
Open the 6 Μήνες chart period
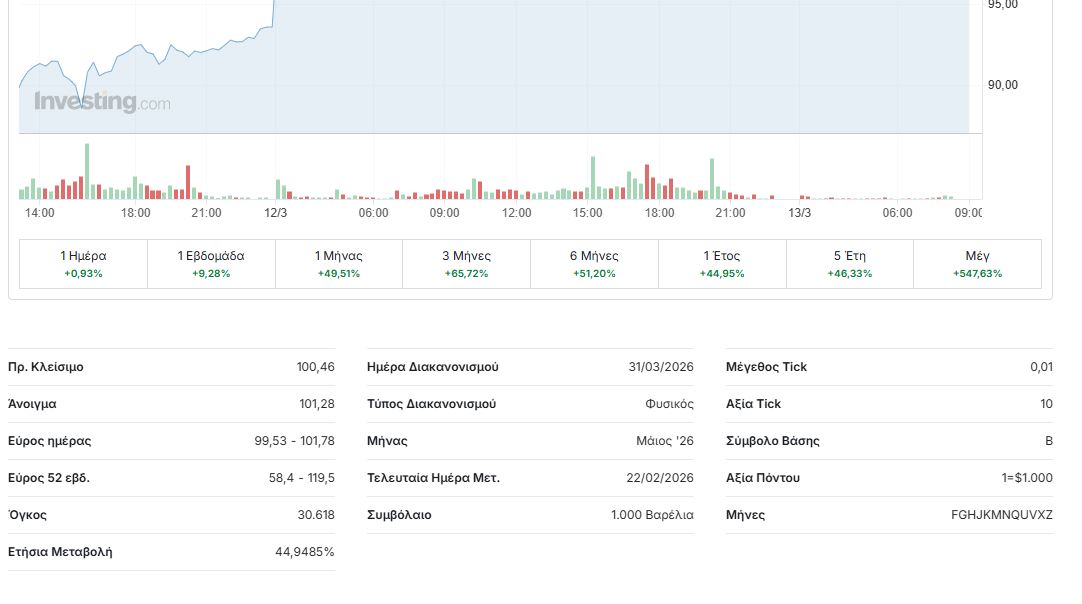(594, 264)
